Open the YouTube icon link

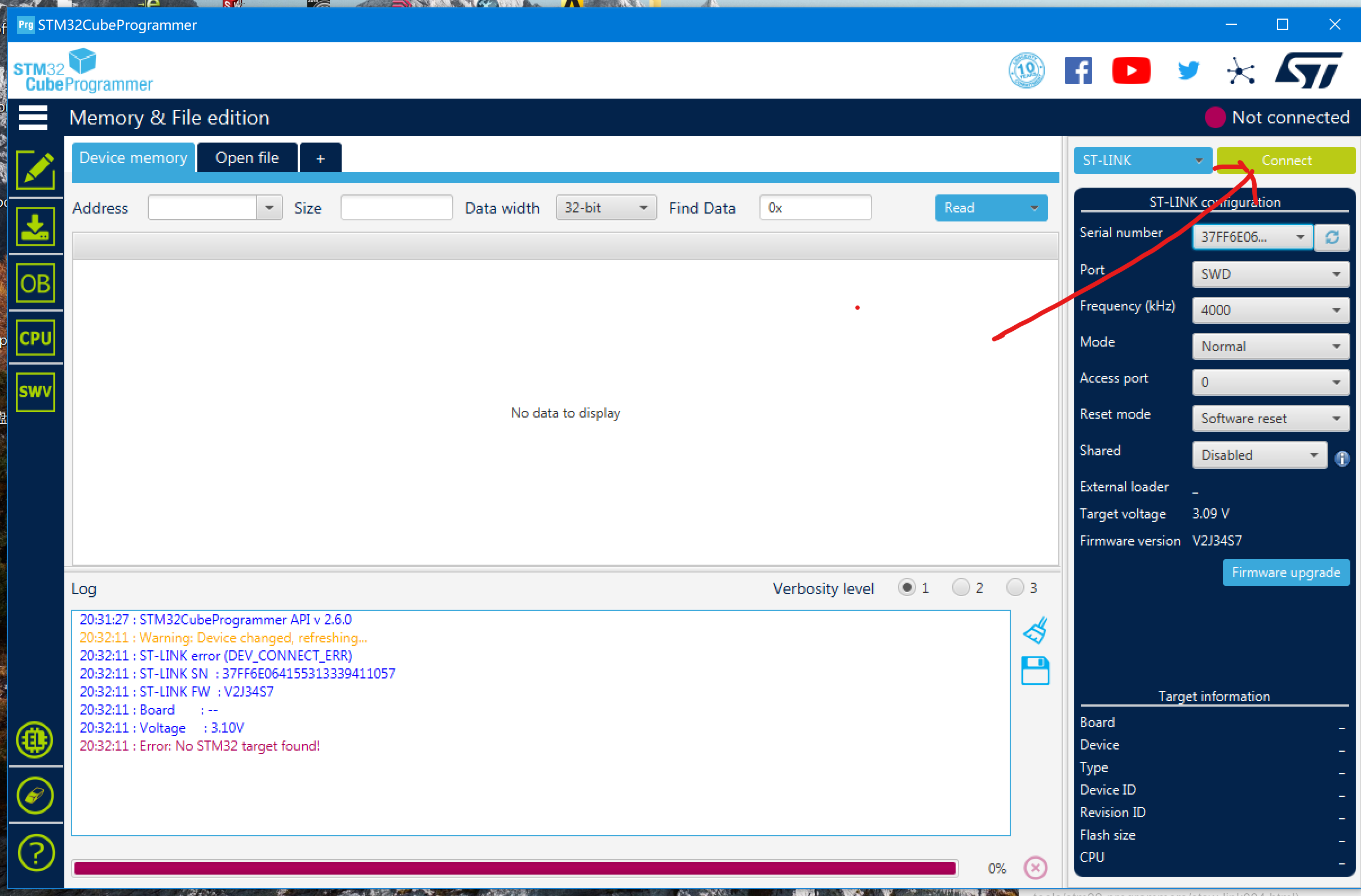[1130, 71]
